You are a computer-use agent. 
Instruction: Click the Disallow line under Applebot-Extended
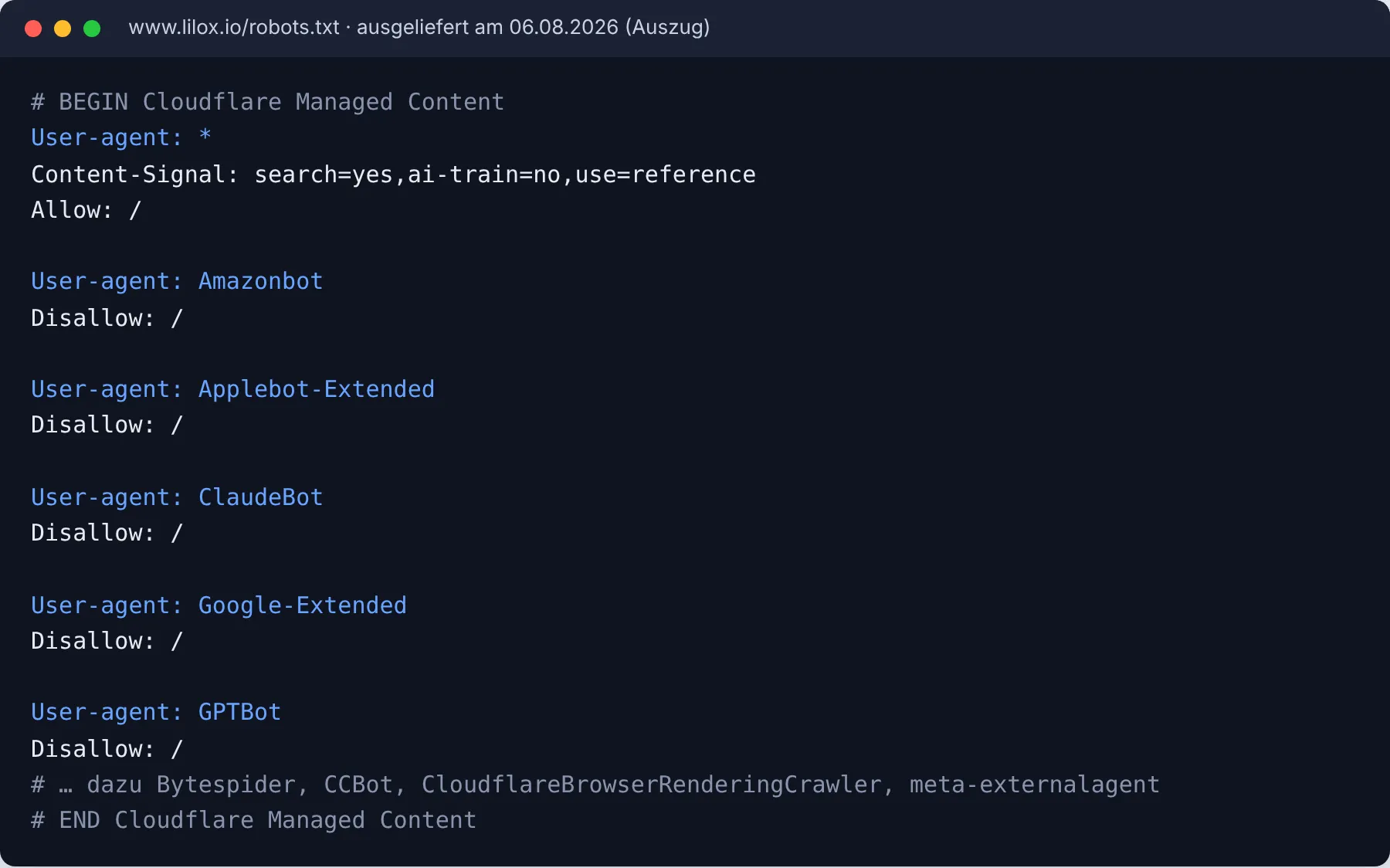pos(107,425)
